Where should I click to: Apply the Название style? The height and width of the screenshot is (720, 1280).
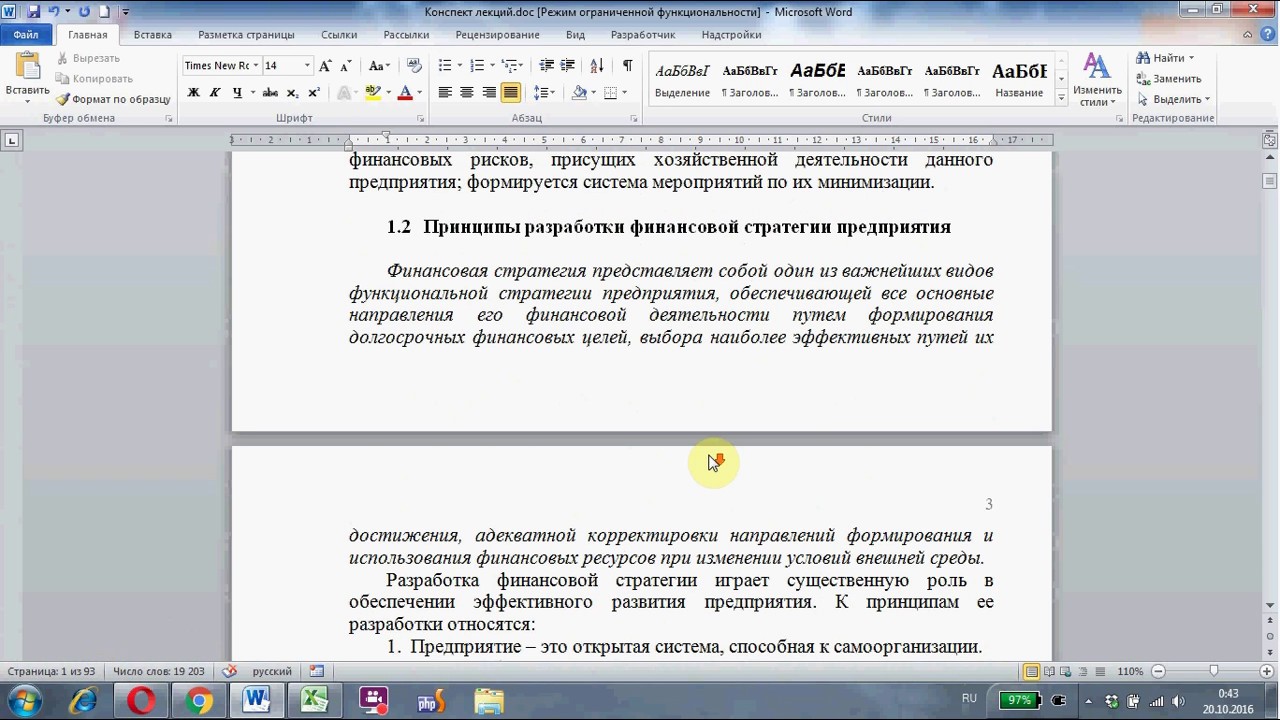pyautogui.click(x=1019, y=81)
